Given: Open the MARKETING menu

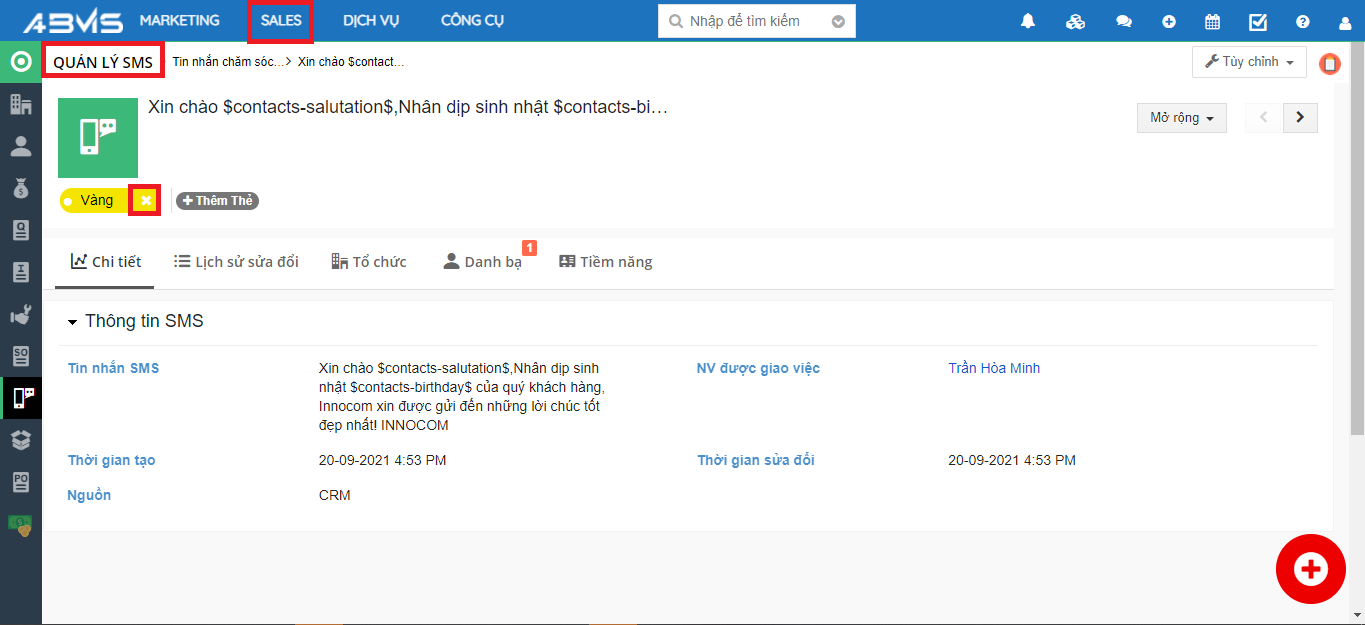Looking at the screenshot, I should [179, 21].
